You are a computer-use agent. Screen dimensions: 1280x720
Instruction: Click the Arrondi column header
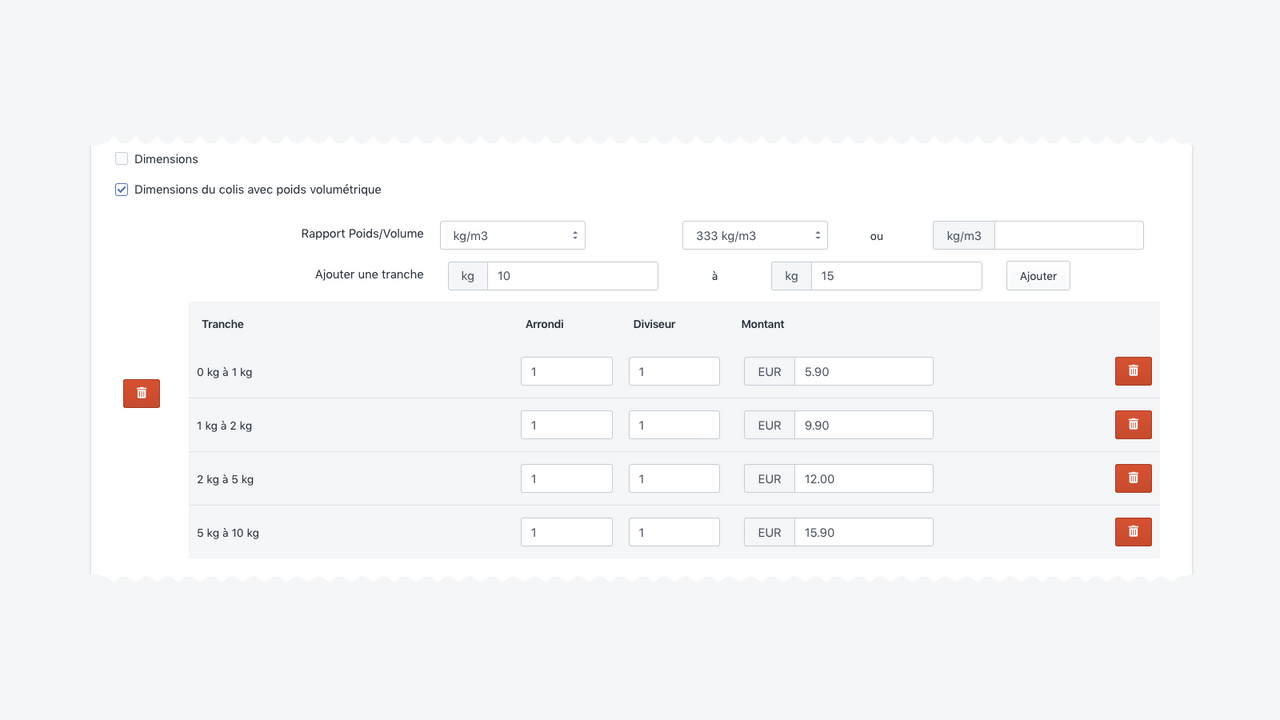(x=544, y=324)
